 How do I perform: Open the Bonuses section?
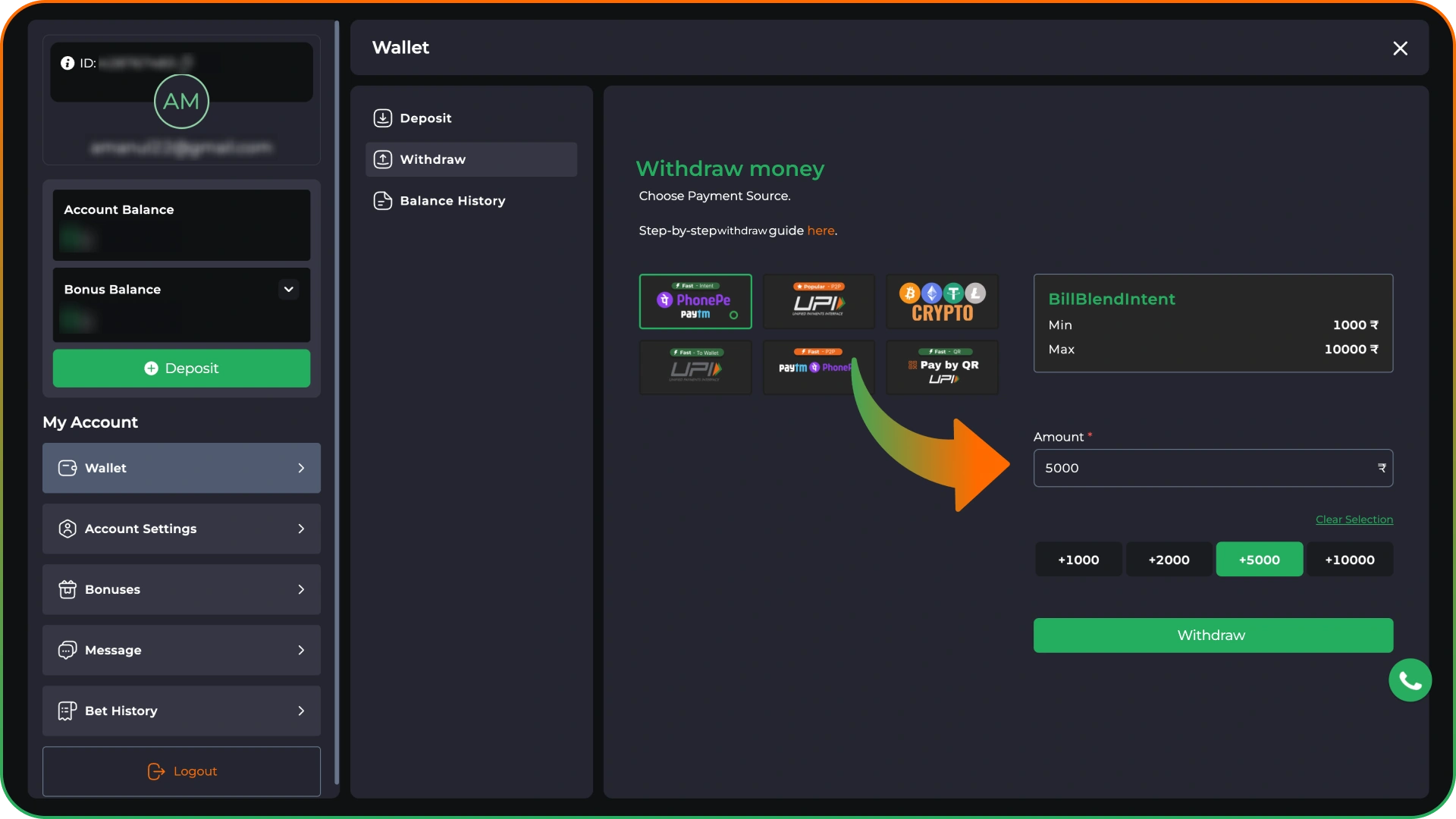click(181, 589)
